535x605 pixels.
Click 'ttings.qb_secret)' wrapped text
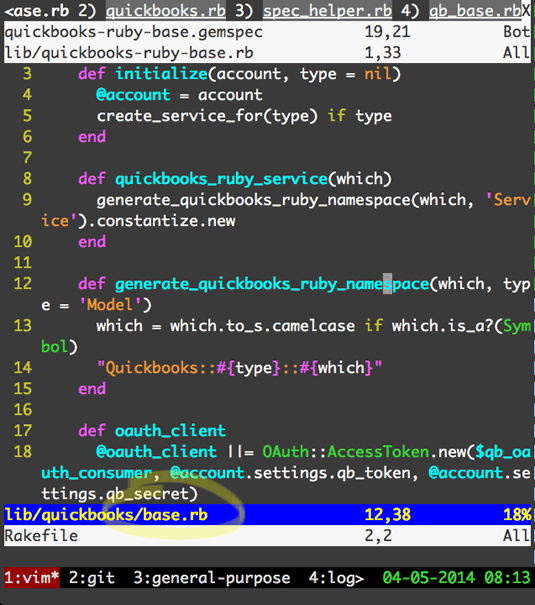click(x=120, y=494)
